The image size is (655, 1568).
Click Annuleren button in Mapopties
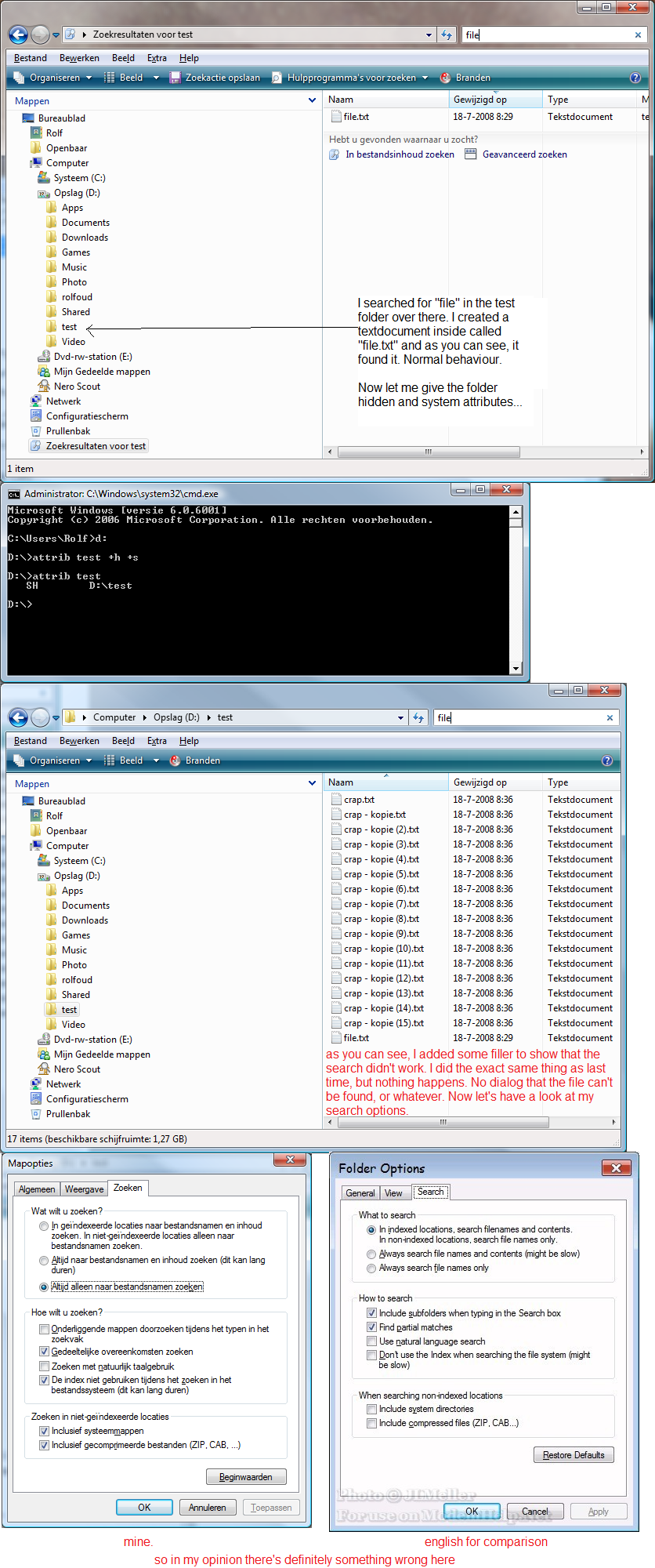click(208, 1508)
